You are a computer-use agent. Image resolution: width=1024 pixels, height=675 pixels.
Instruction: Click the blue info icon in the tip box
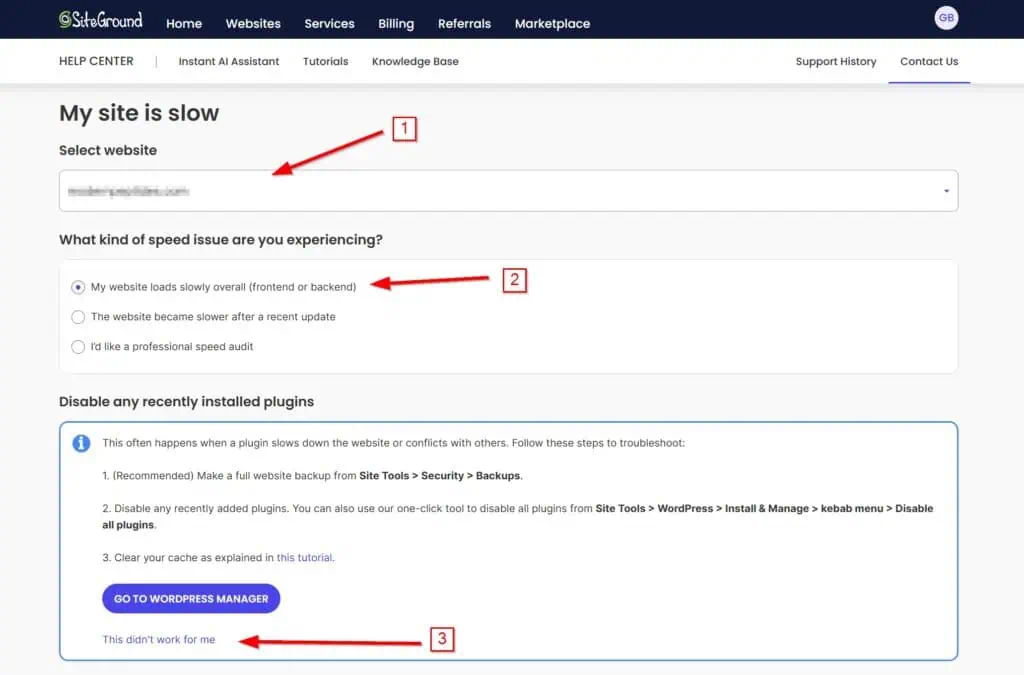coord(81,443)
